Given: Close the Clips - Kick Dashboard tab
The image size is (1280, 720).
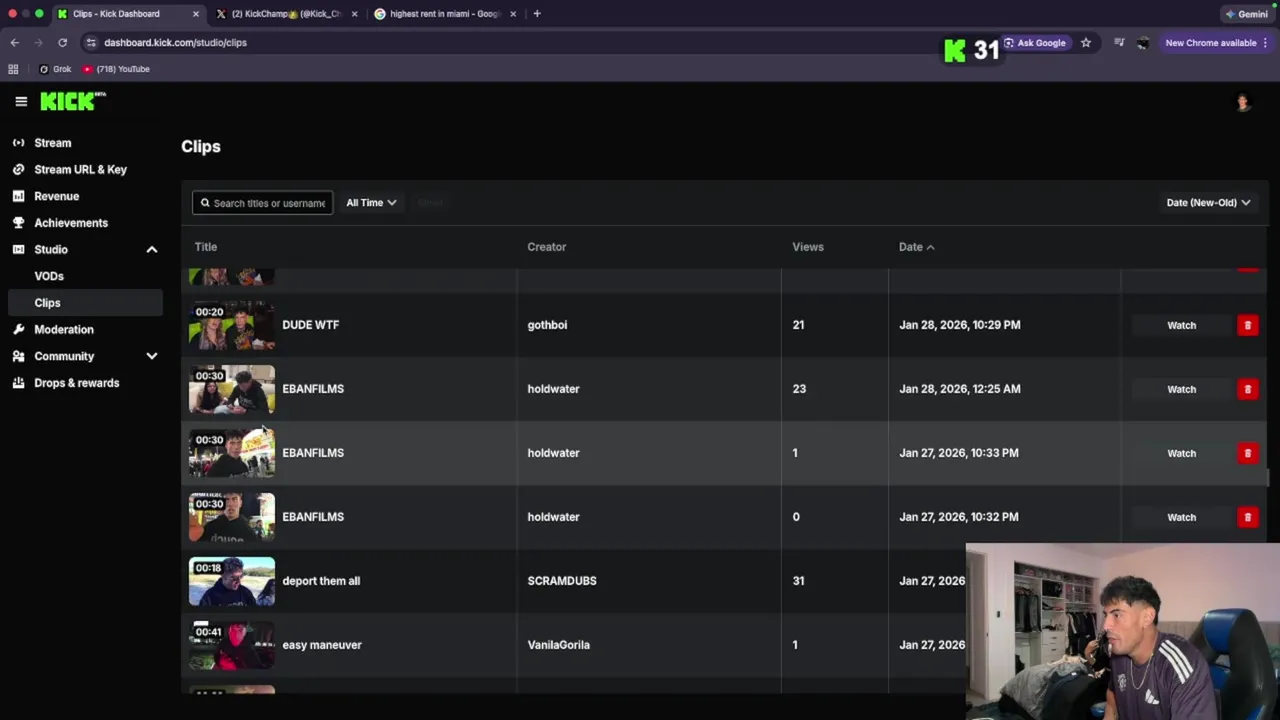Looking at the screenshot, I should (196, 14).
